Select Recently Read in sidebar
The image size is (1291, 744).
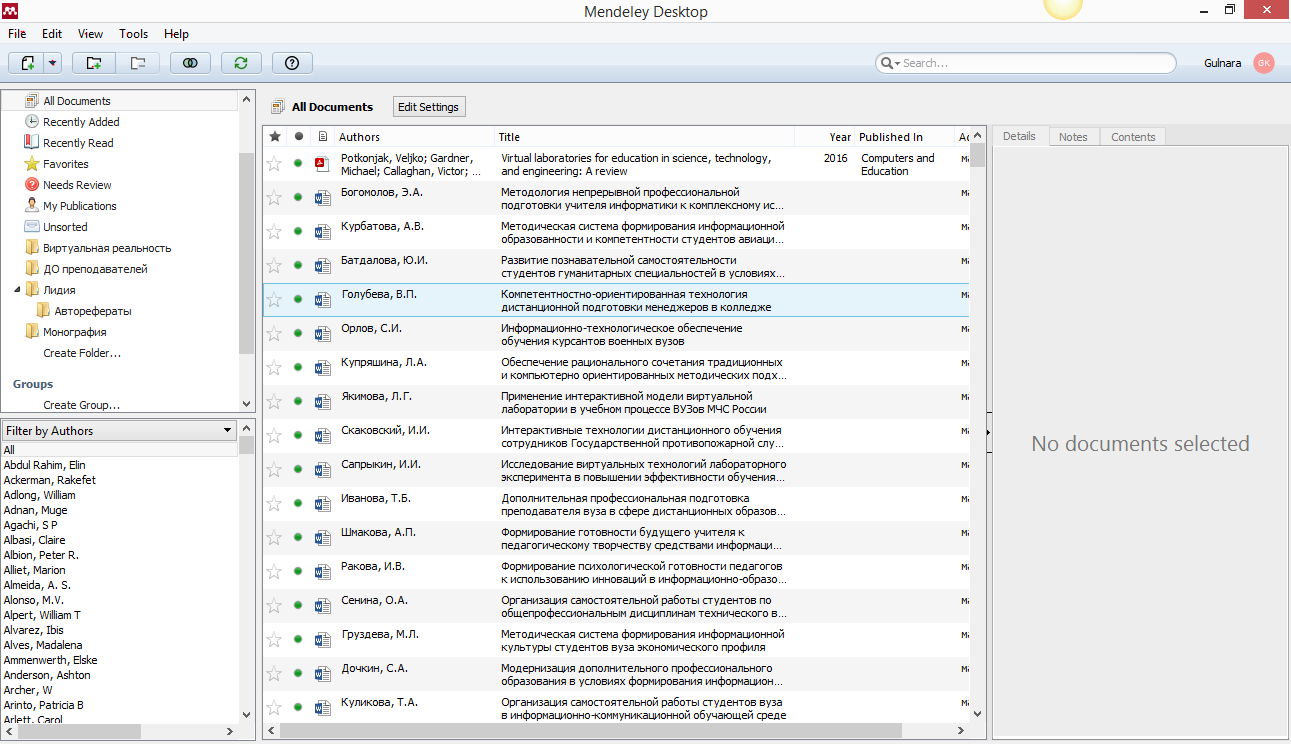point(78,143)
